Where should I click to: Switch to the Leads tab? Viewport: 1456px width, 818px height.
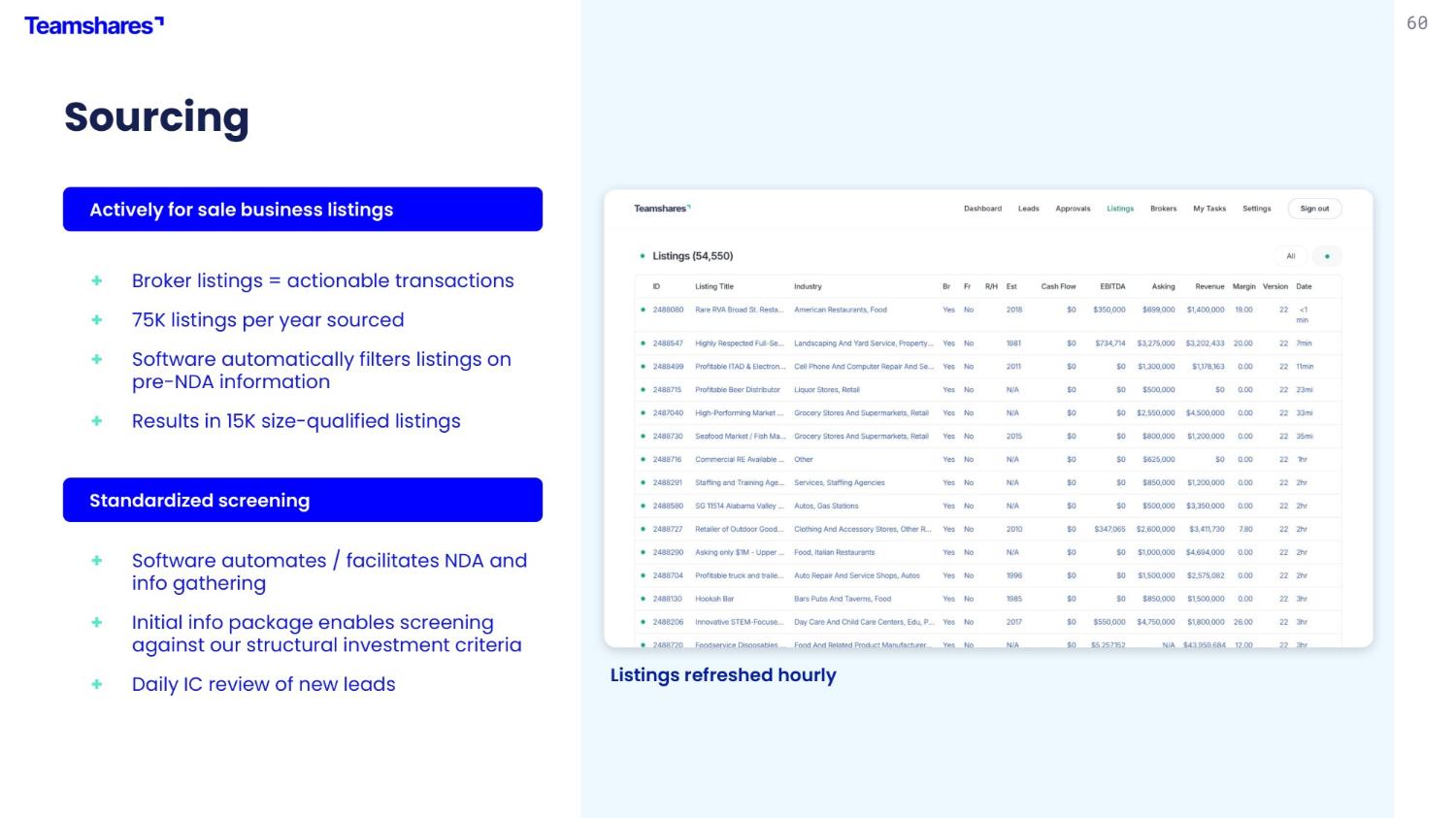(x=1028, y=209)
